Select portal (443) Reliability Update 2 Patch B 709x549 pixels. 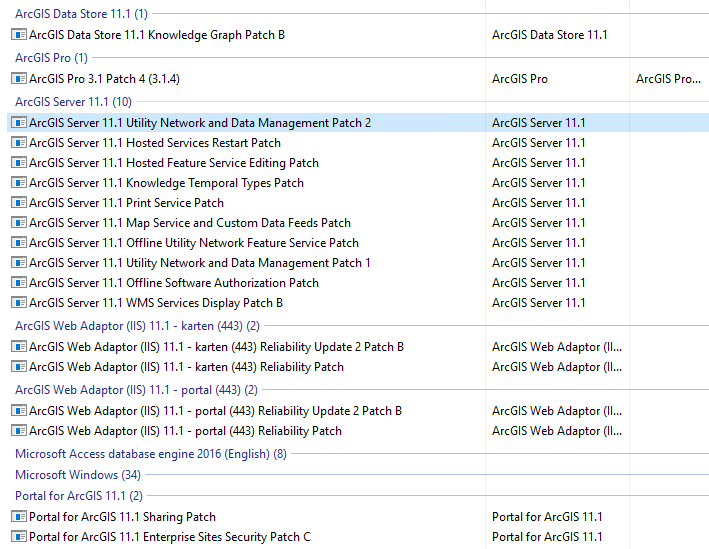[x=215, y=411]
